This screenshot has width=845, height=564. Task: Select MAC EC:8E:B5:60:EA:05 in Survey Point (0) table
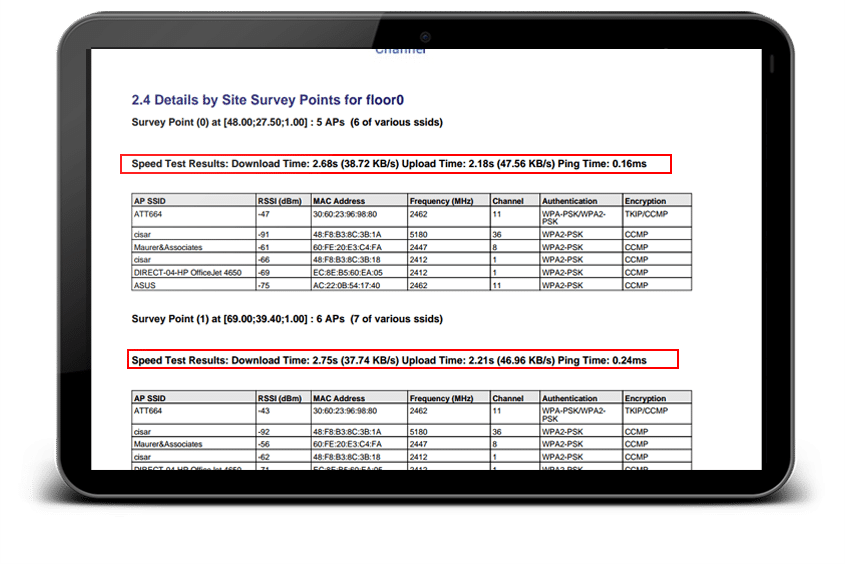(348, 273)
